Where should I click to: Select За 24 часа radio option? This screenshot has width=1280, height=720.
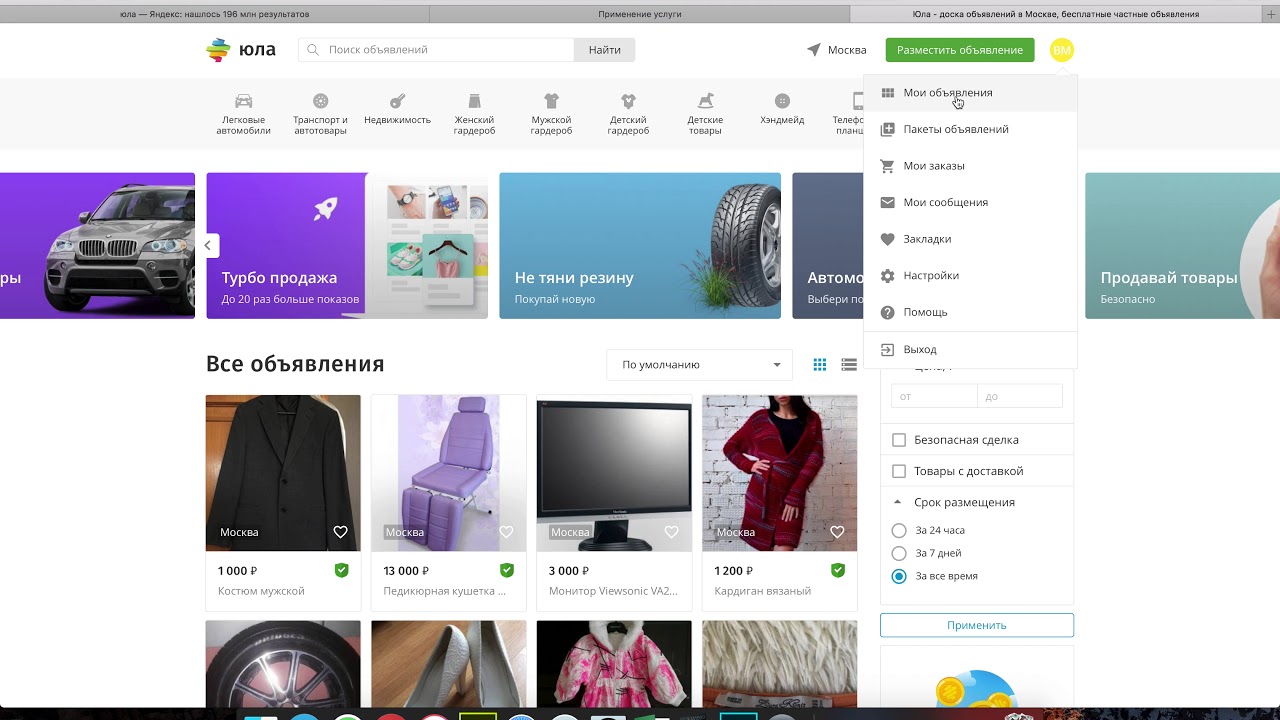[899, 531]
